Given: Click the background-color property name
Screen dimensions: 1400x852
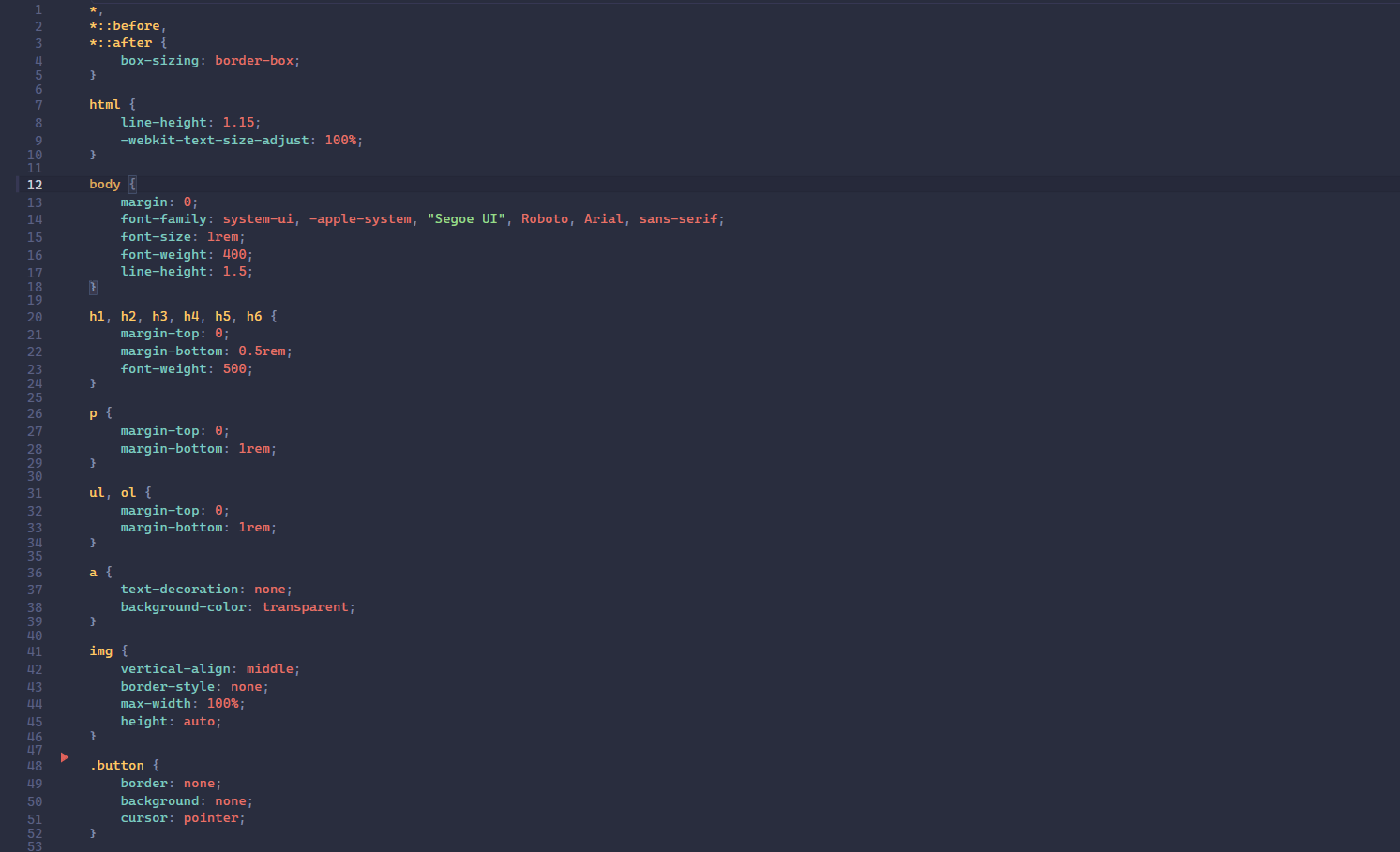Looking at the screenshot, I should pos(183,607).
